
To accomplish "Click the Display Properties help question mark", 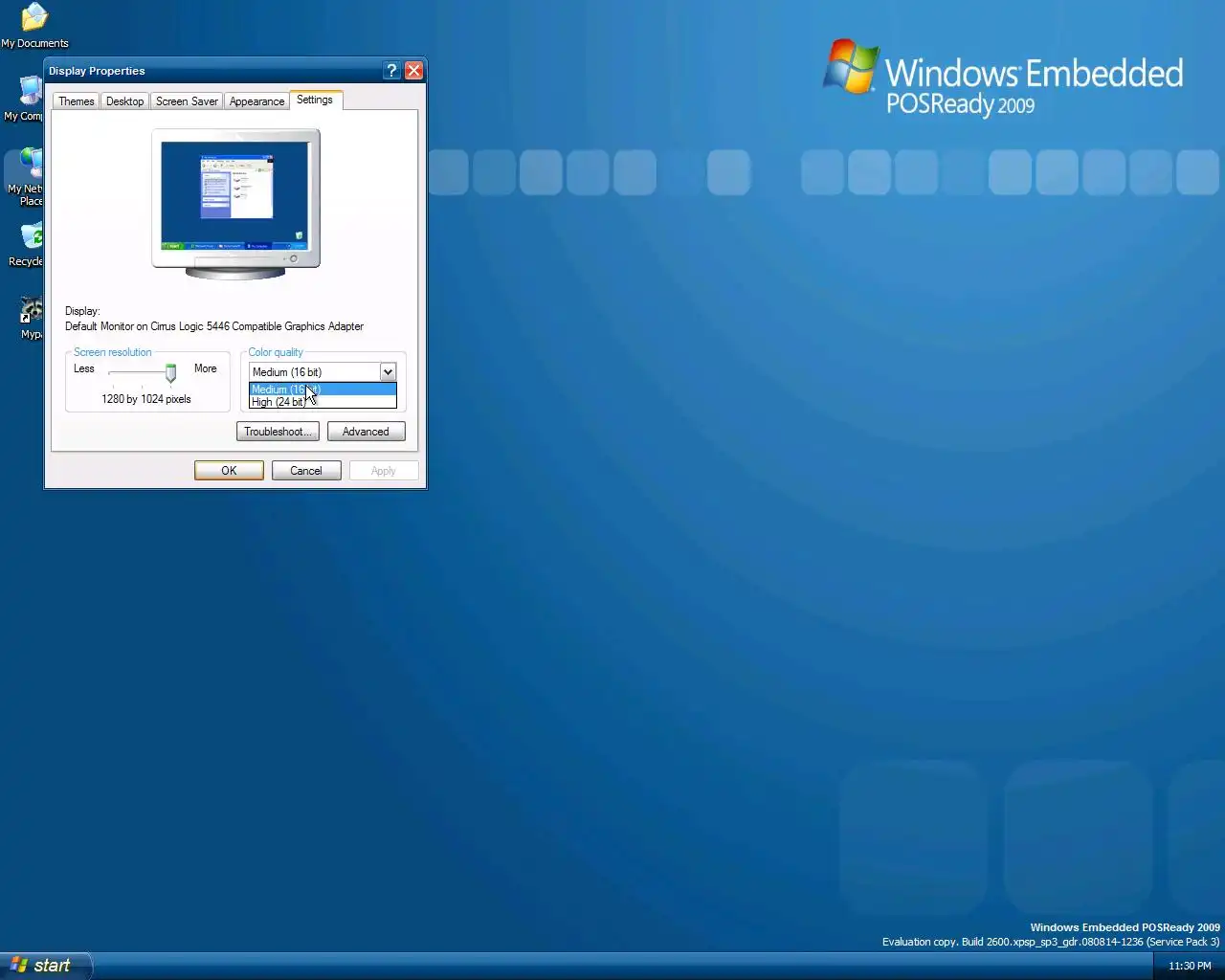I will tap(391, 71).
